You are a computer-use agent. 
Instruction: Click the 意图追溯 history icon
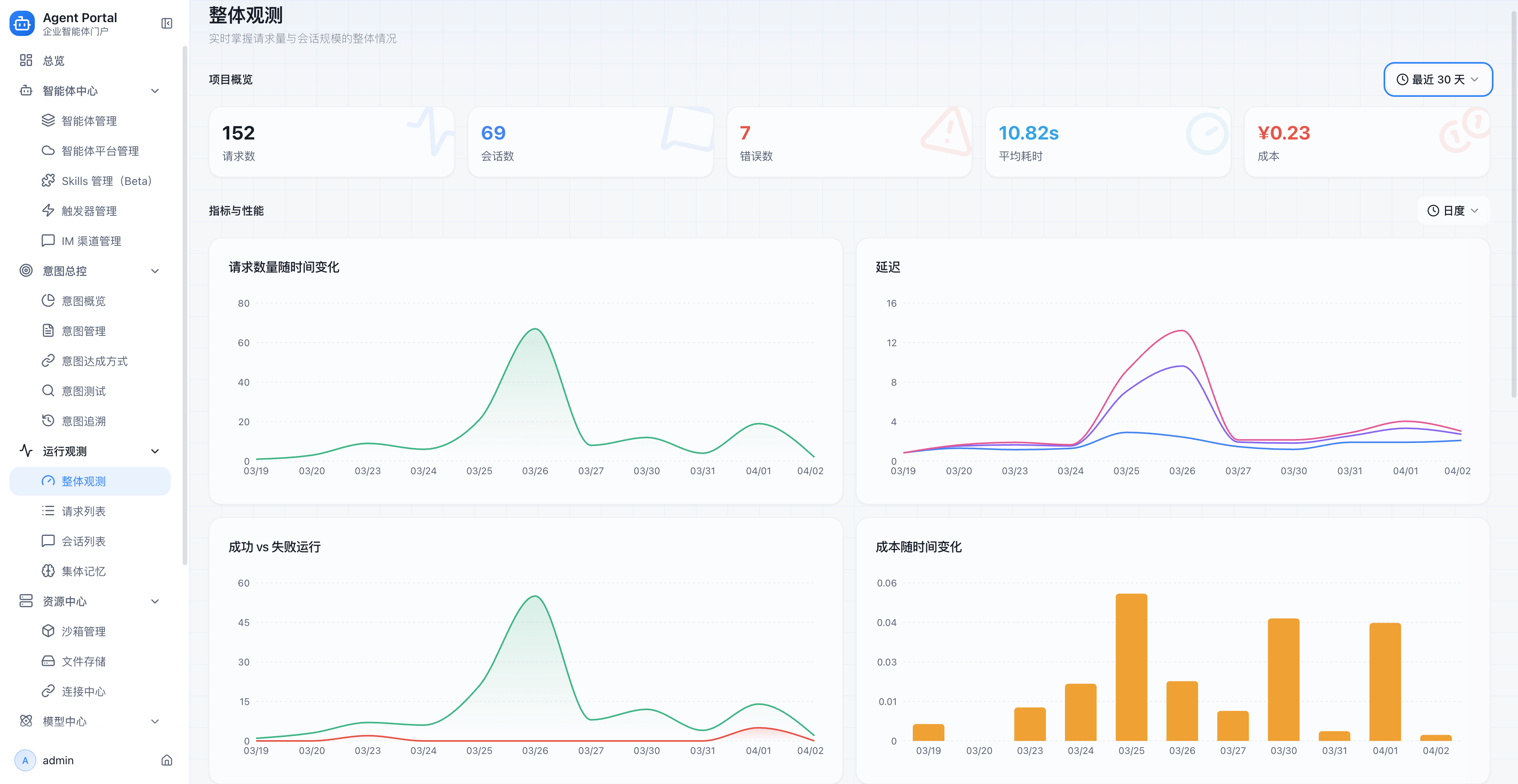(48, 420)
